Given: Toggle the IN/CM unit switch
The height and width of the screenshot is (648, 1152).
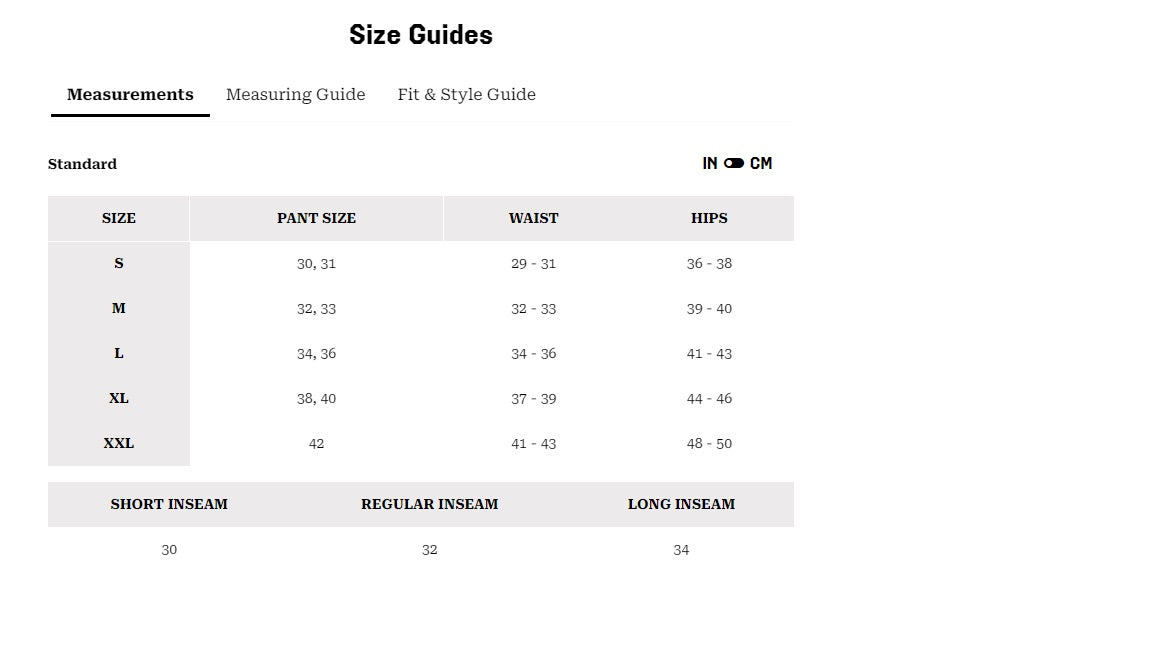Looking at the screenshot, I should click(x=733, y=163).
